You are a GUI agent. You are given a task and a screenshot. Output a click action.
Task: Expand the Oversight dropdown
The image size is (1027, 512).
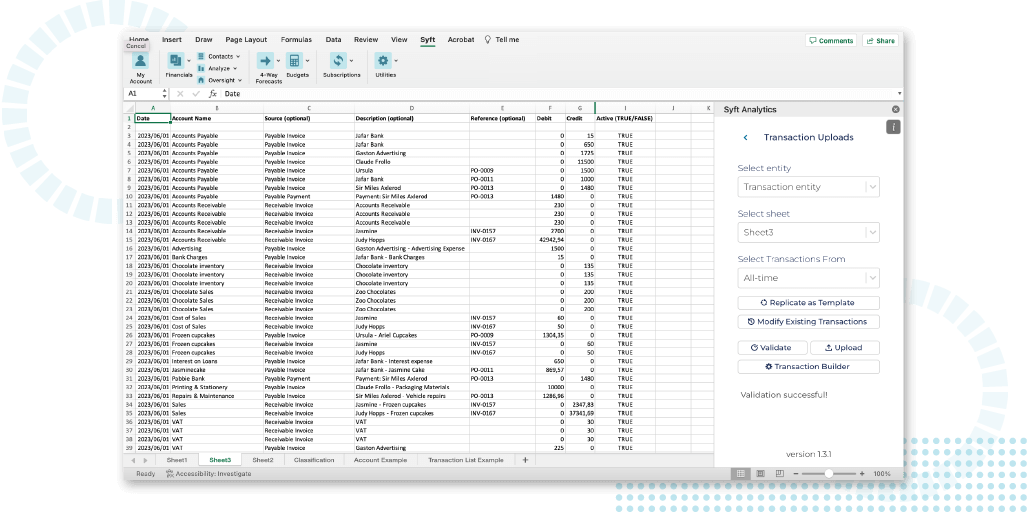click(x=240, y=81)
